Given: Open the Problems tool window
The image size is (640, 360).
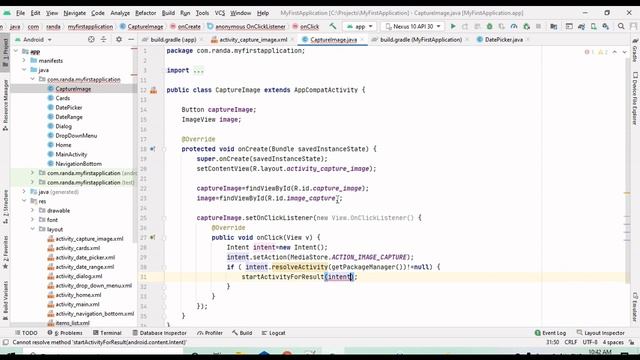Looking at the screenshot, I should (x=65, y=333).
